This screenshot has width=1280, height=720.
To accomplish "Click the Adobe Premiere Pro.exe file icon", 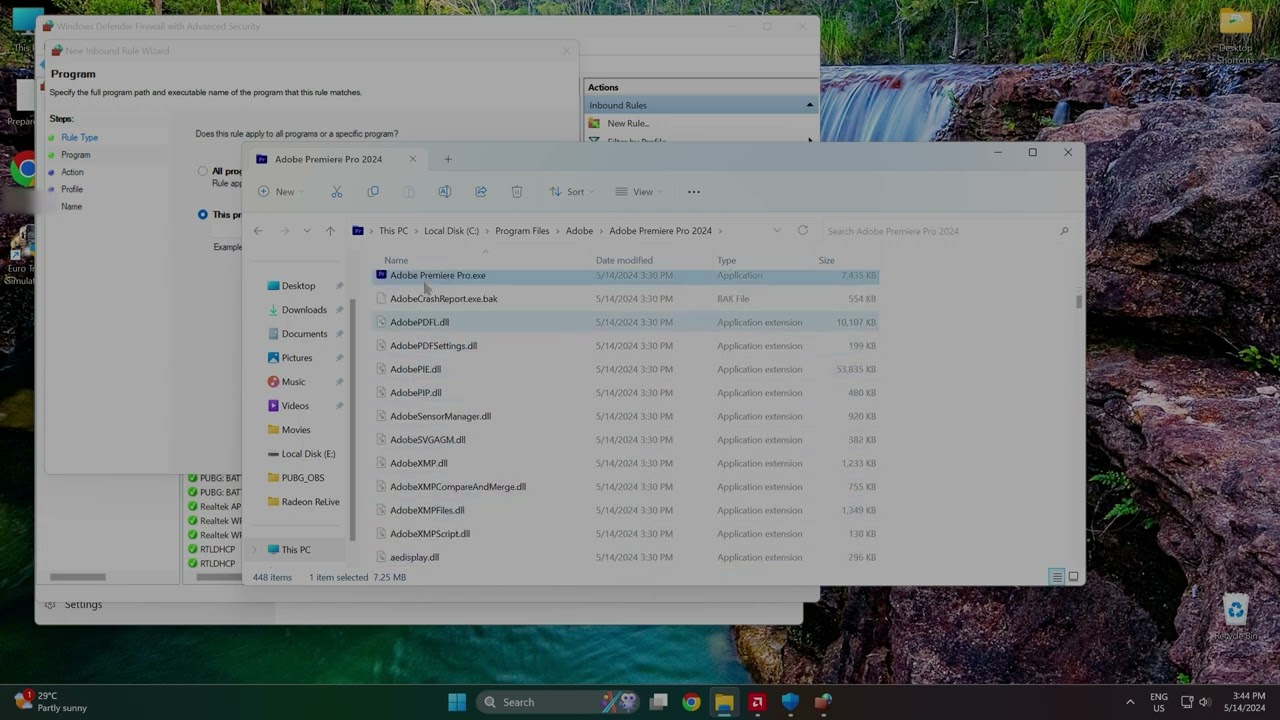I will [381, 275].
